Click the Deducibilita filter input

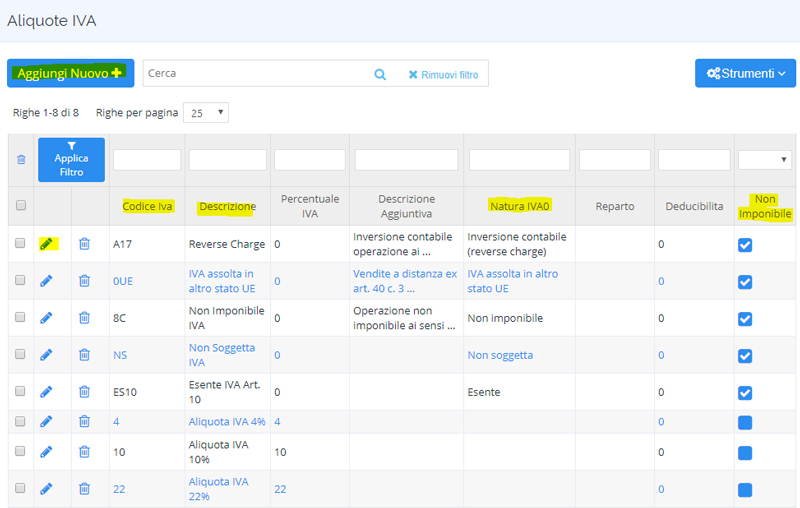(x=694, y=160)
